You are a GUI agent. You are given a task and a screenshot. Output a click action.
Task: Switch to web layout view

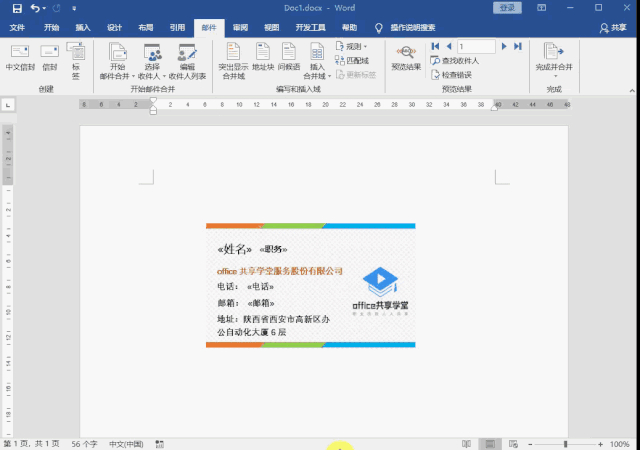coord(513,444)
